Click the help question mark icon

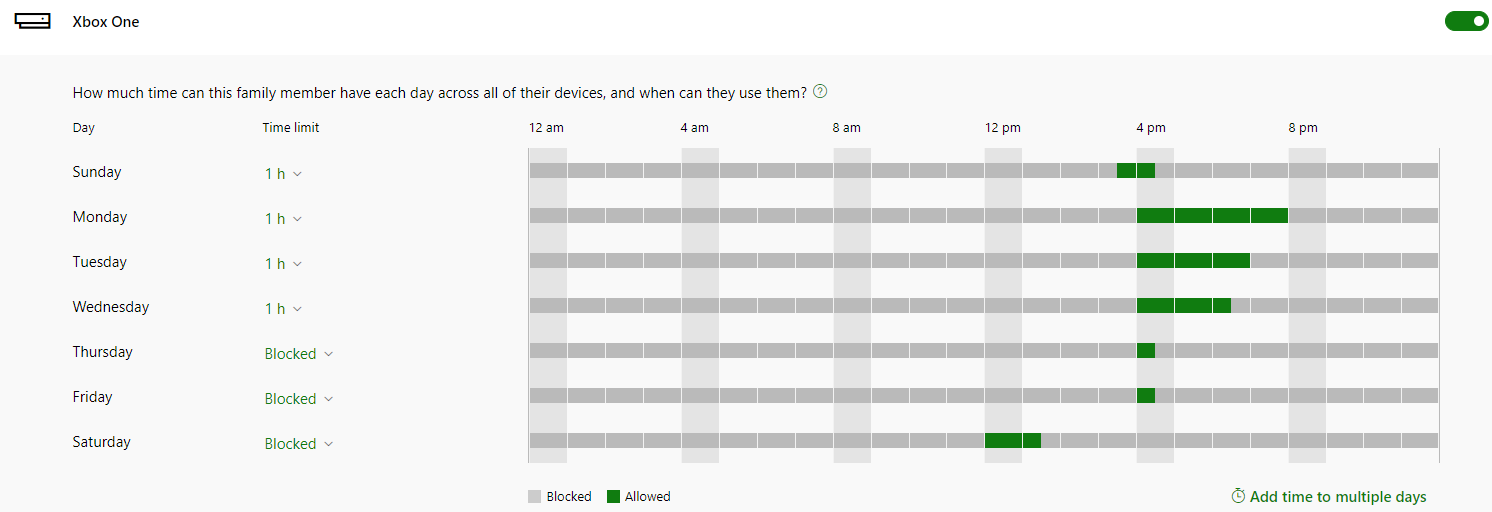820,92
